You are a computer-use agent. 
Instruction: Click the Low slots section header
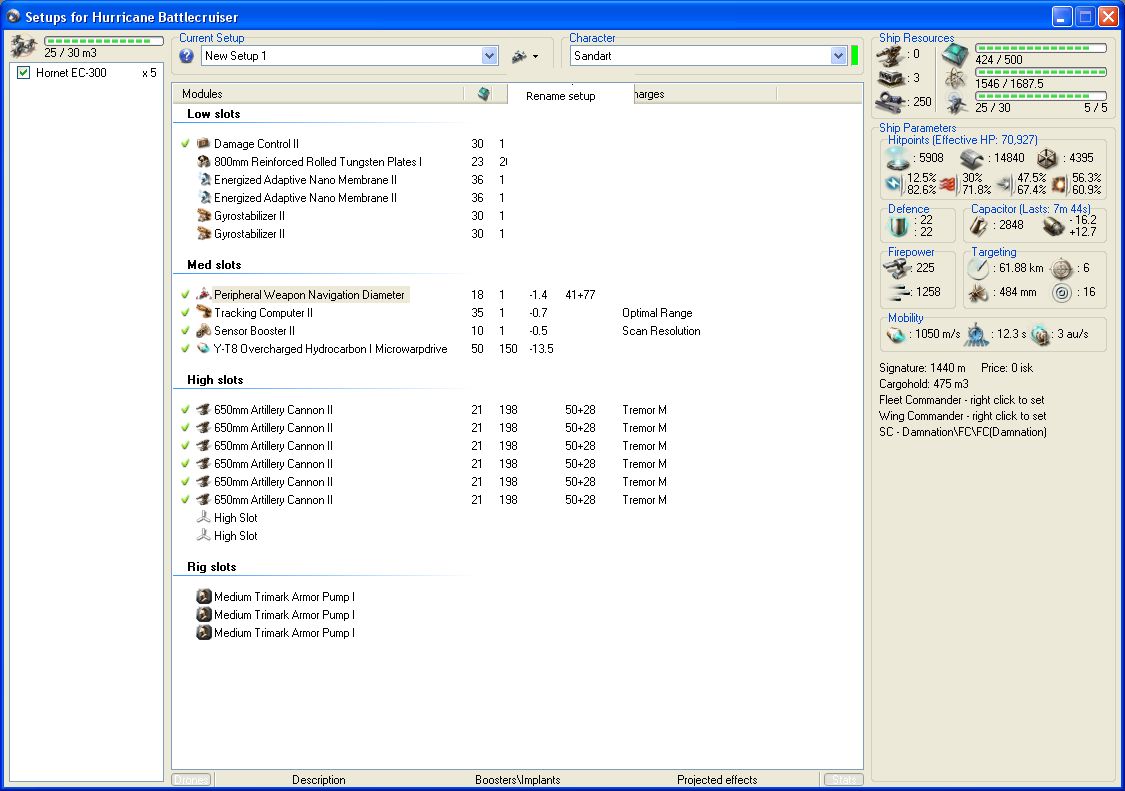[213, 114]
